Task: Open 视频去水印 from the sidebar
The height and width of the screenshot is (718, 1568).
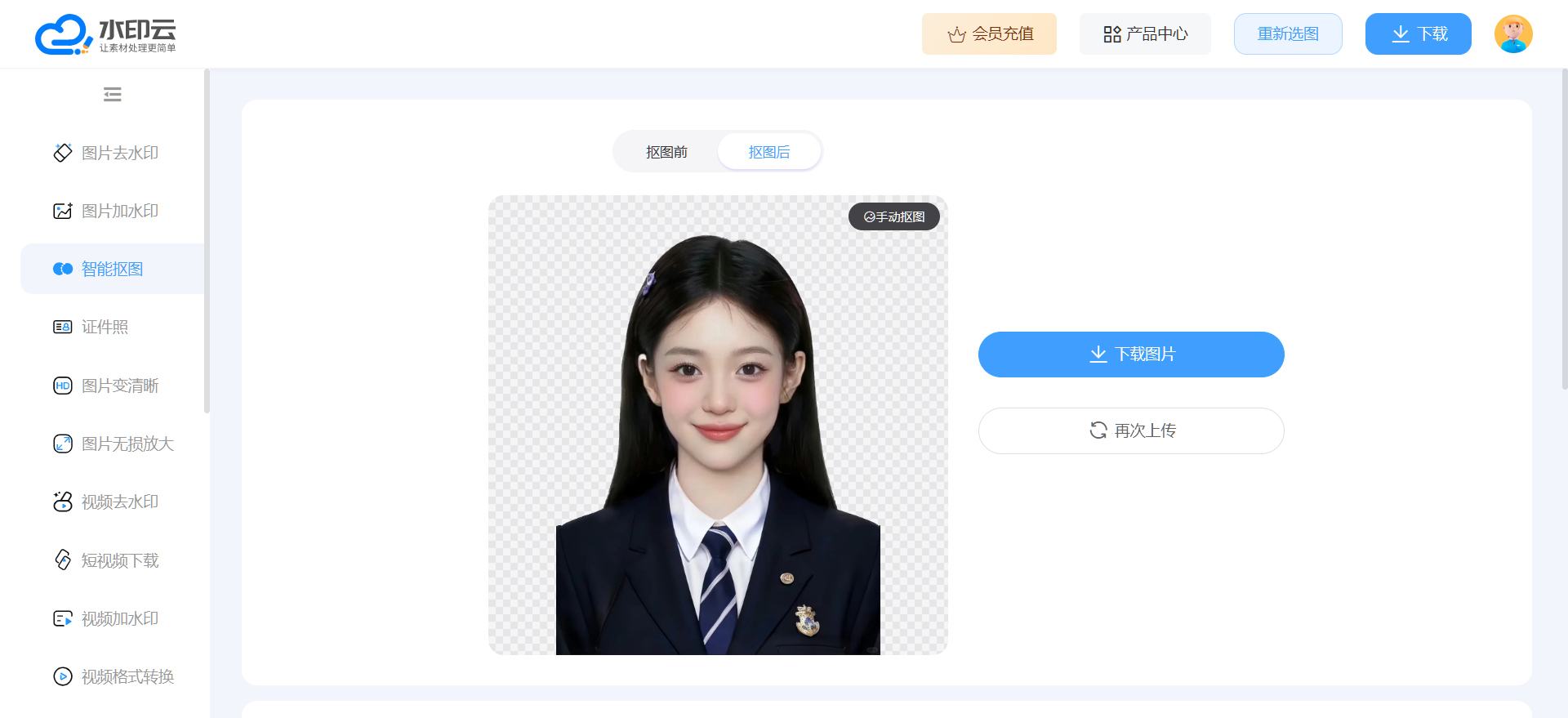Action: pyautogui.click(x=113, y=502)
